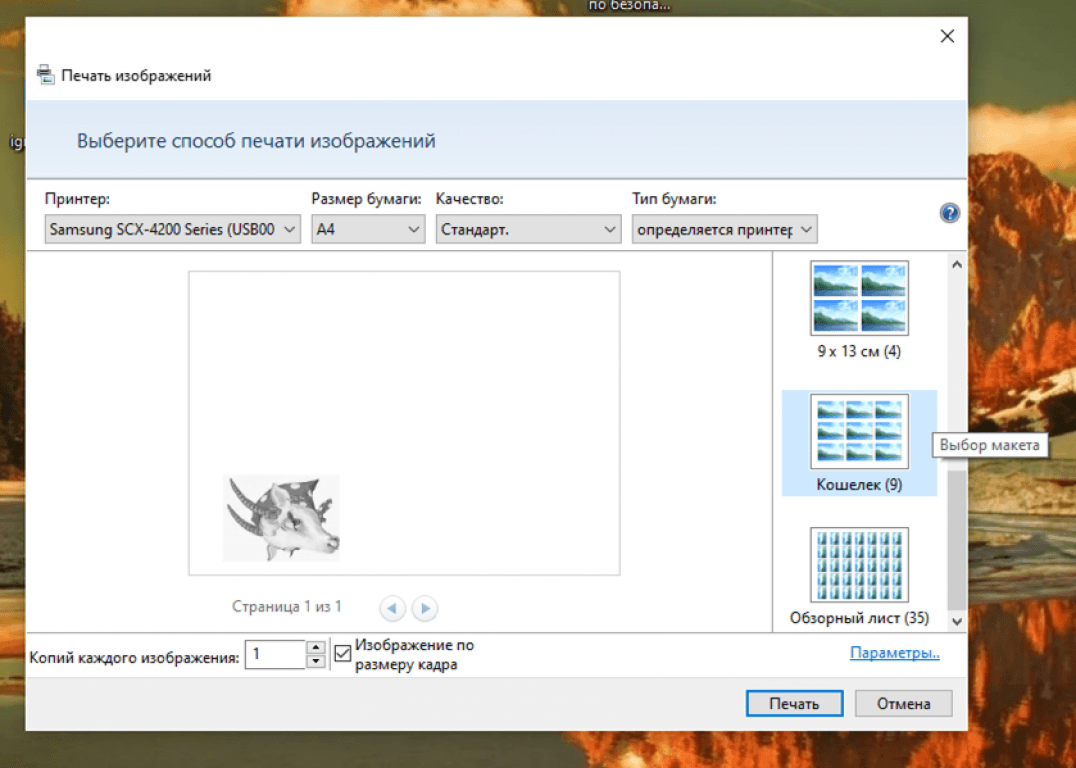1076x768 pixels.
Task: Go to the previous preview page
Action: pyautogui.click(x=393, y=607)
